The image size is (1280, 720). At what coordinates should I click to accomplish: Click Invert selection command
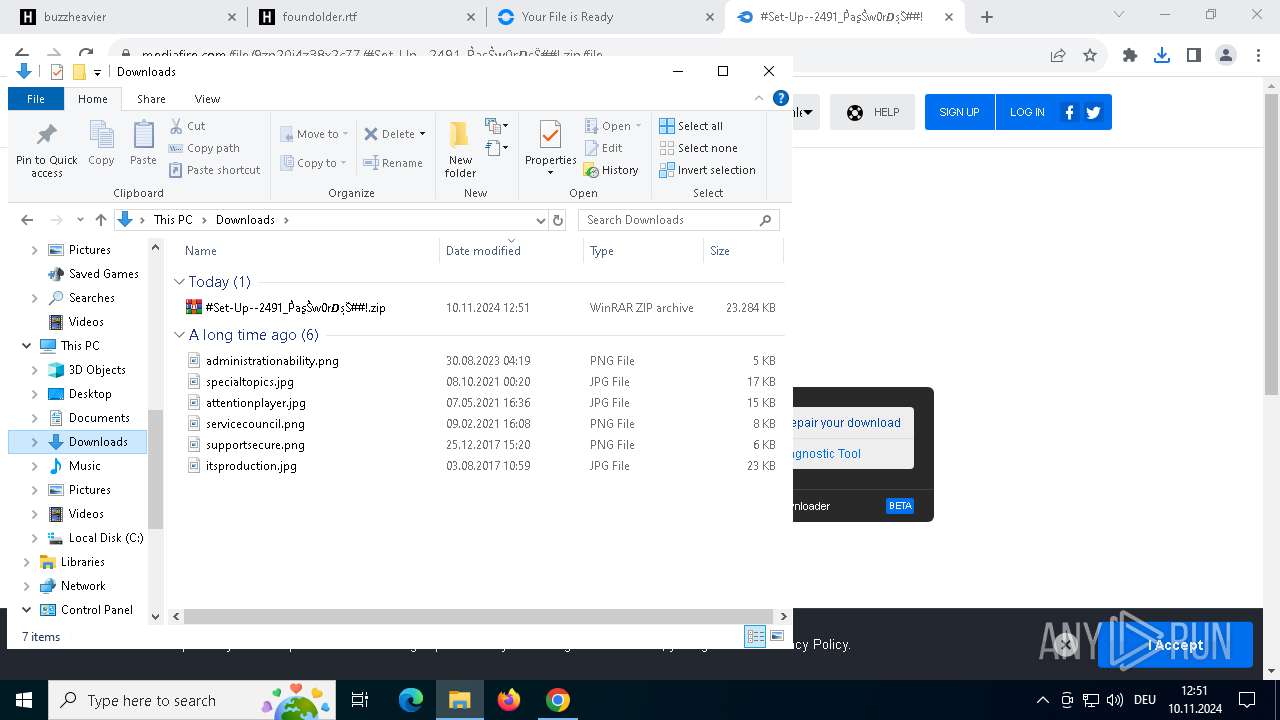coord(707,170)
